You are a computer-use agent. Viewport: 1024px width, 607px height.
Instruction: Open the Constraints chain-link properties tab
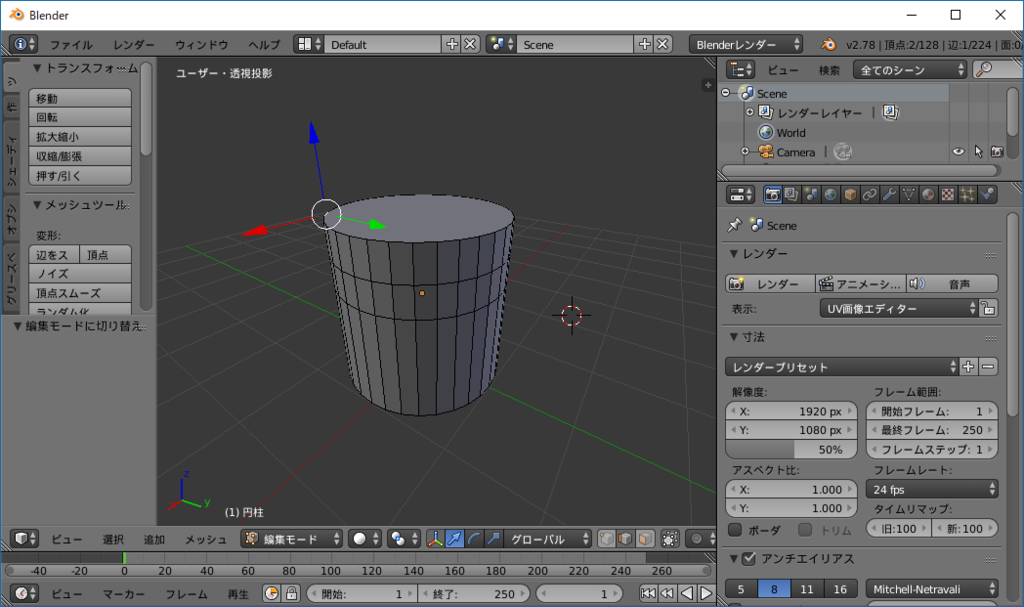[869, 194]
